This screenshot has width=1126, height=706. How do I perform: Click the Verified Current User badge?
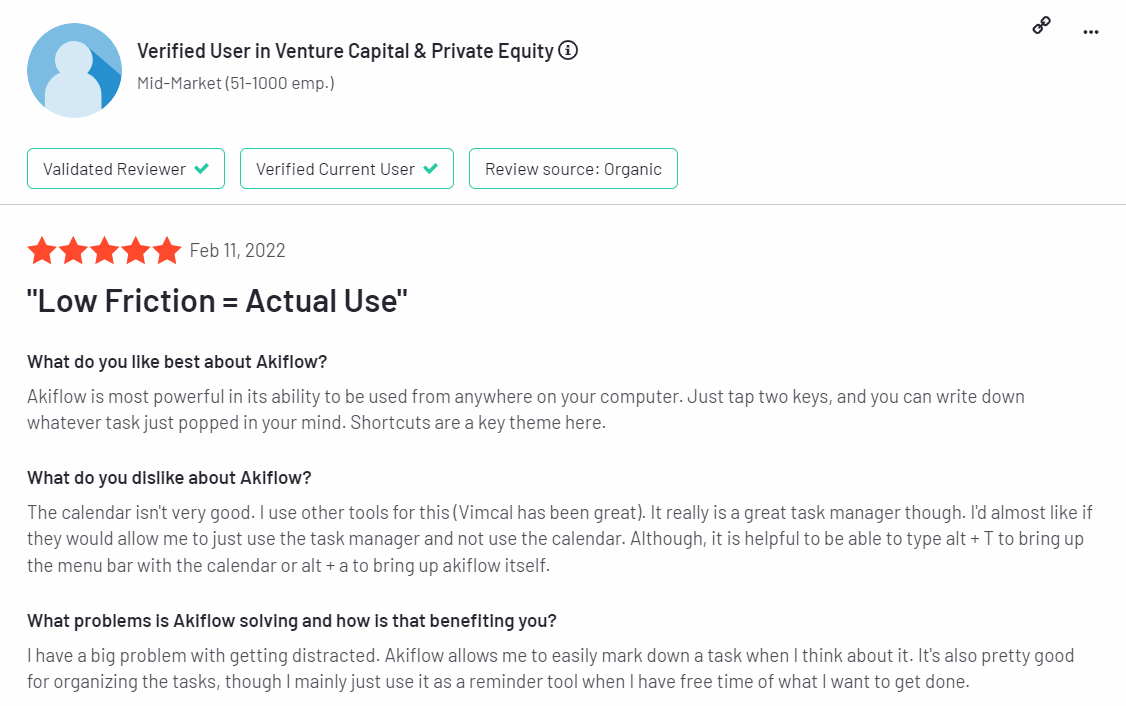[x=346, y=169]
